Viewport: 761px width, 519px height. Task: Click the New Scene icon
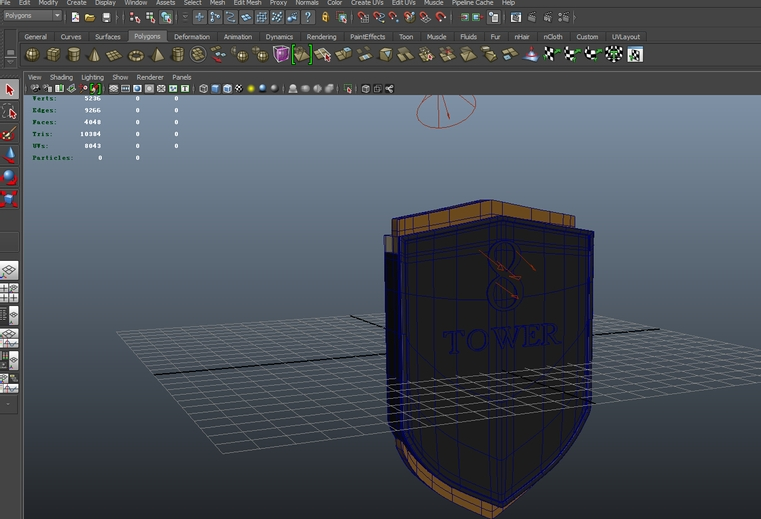[75, 17]
